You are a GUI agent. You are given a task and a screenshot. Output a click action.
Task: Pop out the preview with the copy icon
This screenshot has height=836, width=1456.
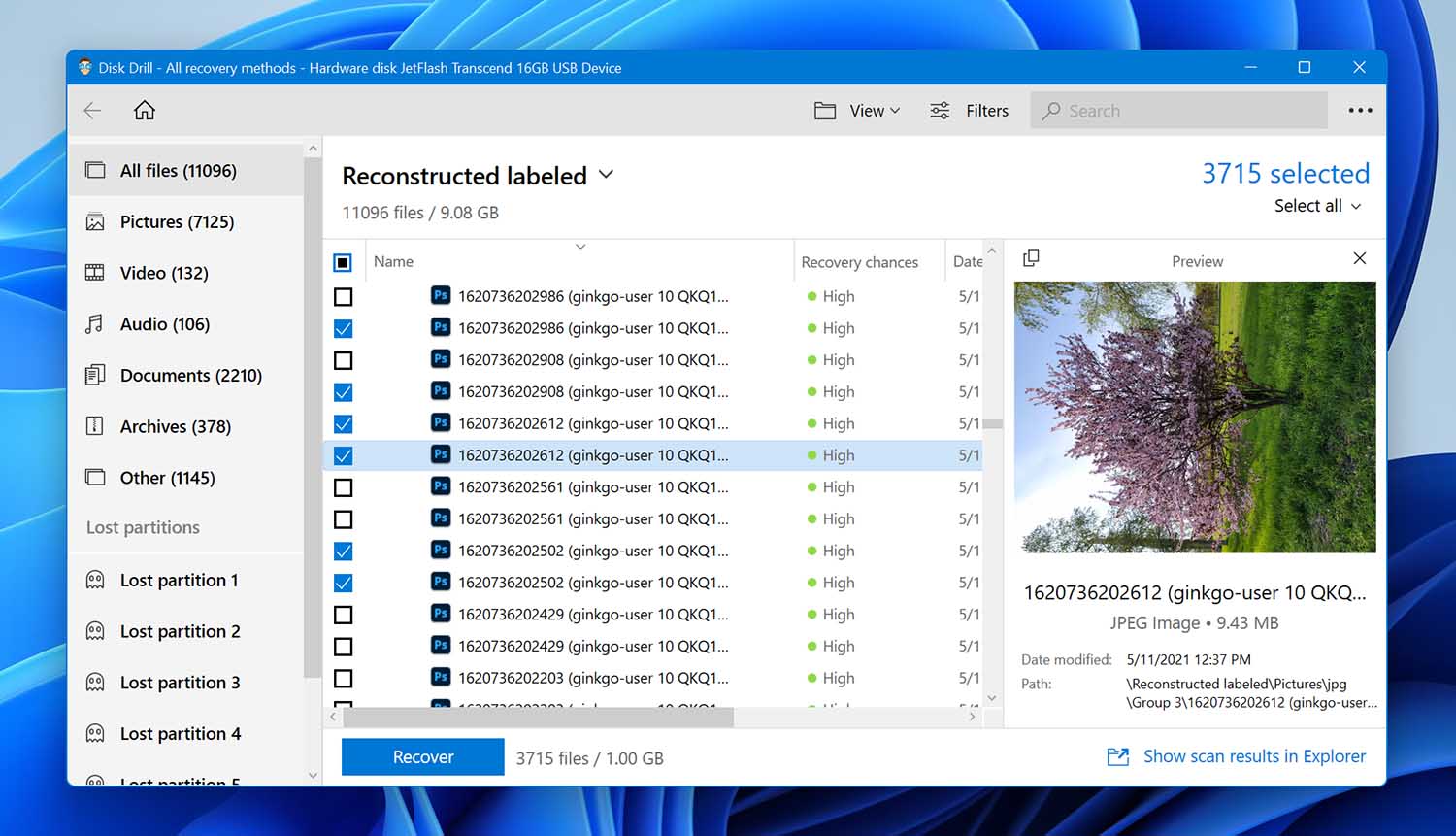(x=1031, y=258)
